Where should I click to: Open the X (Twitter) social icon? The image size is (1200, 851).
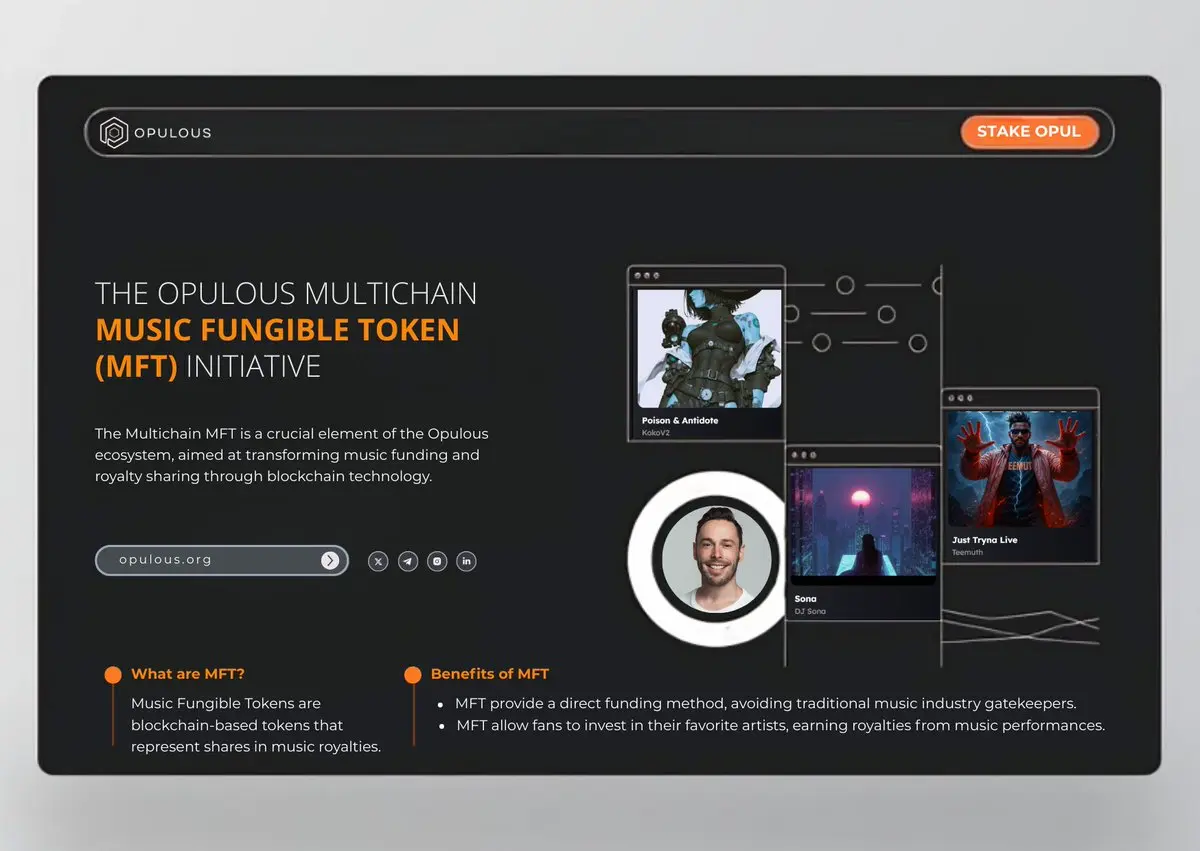(x=378, y=561)
